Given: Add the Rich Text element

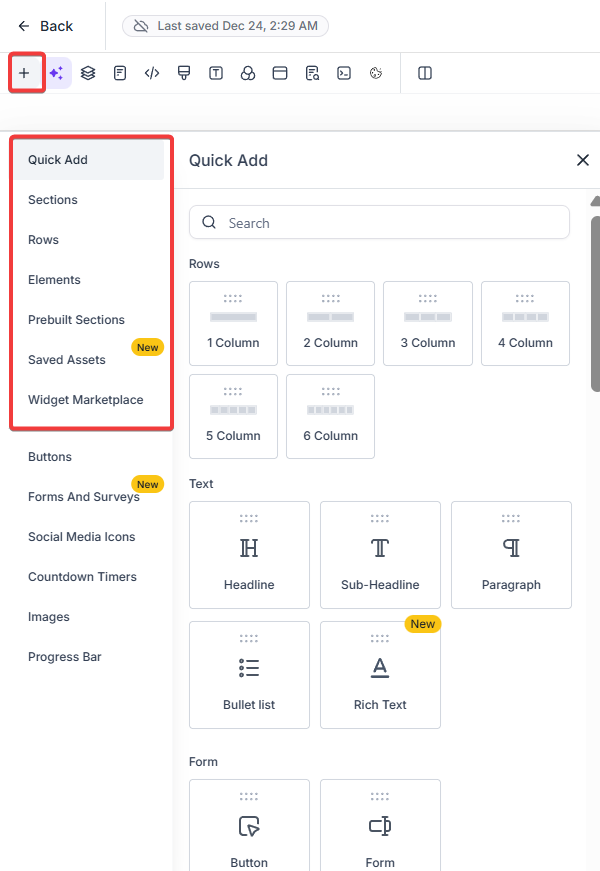Looking at the screenshot, I should pyautogui.click(x=380, y=675).
